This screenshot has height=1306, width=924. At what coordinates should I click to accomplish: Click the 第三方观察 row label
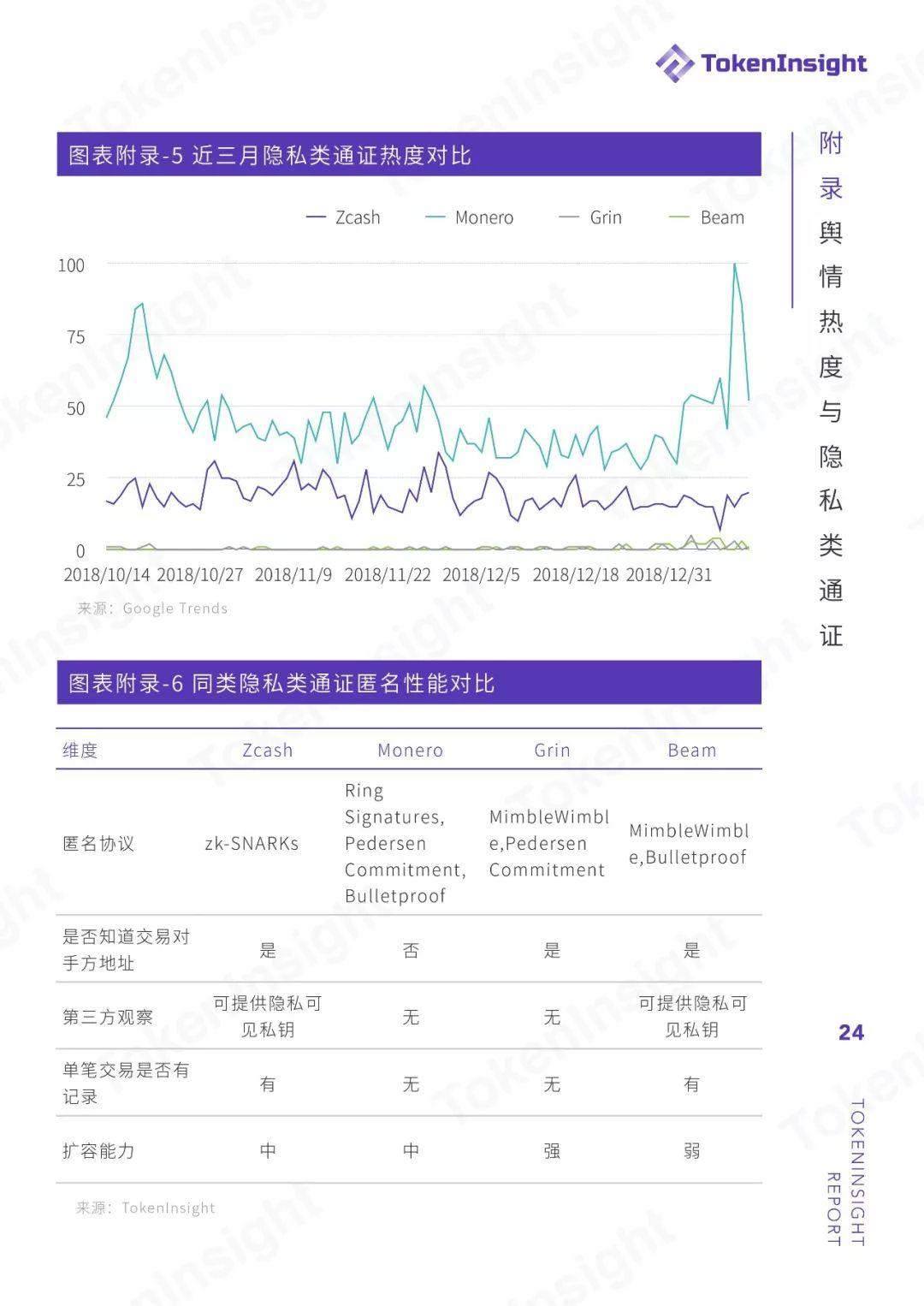coord(108,1017)
